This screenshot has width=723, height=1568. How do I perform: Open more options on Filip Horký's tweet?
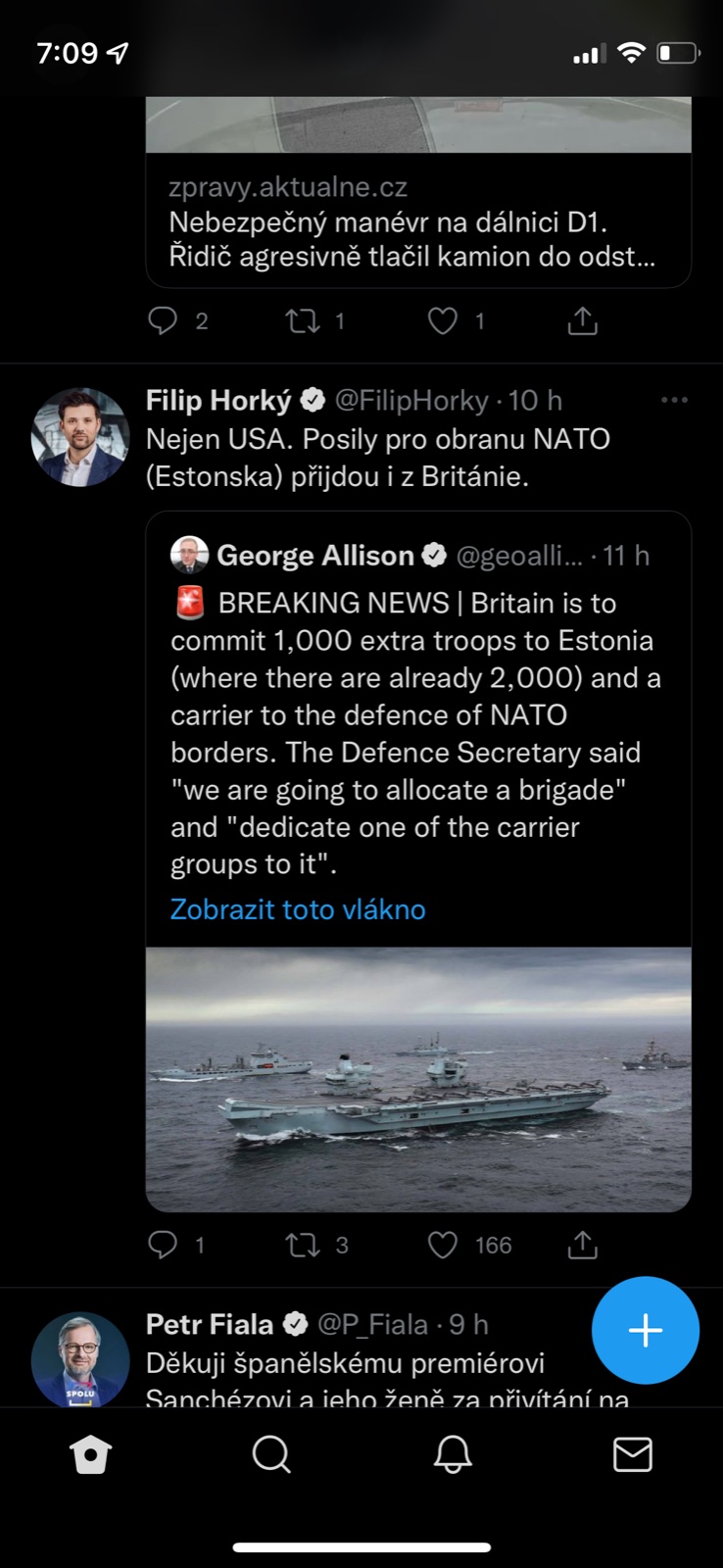[x=674, y=400]
